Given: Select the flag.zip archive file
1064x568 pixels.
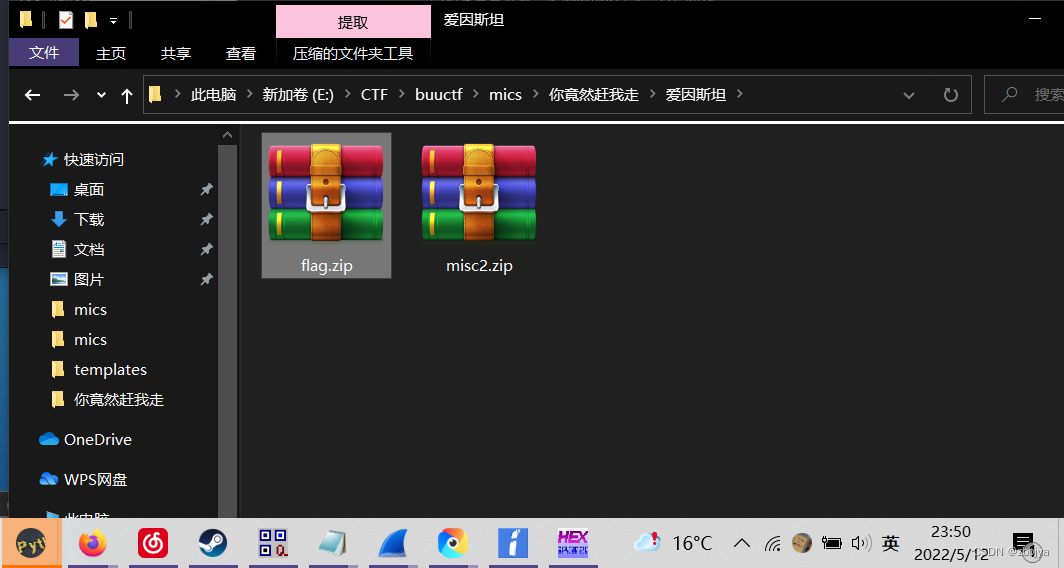Looking at the screenshot, I should (326, 206).
